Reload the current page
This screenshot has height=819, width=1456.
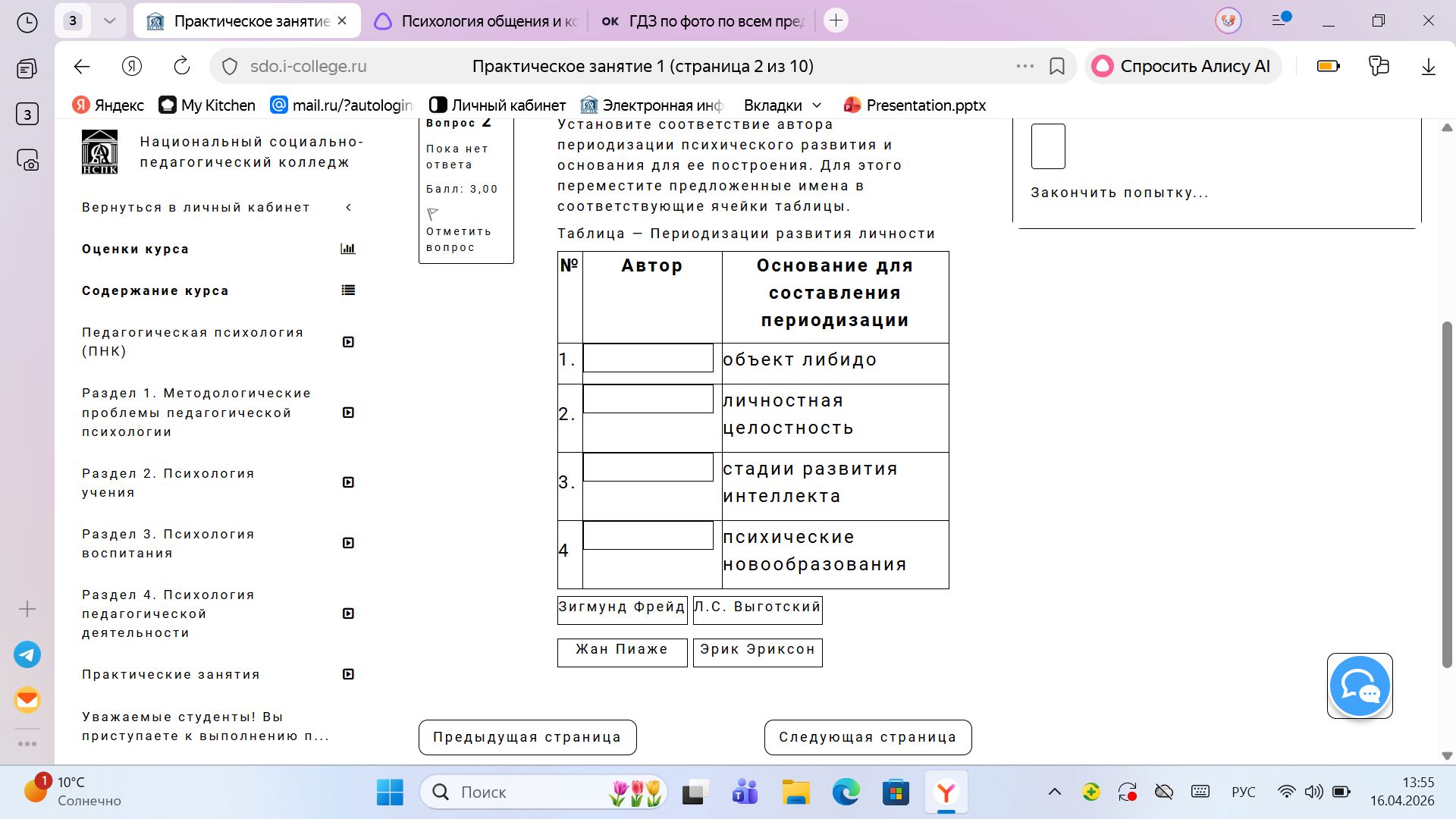(x=182, y=67)
